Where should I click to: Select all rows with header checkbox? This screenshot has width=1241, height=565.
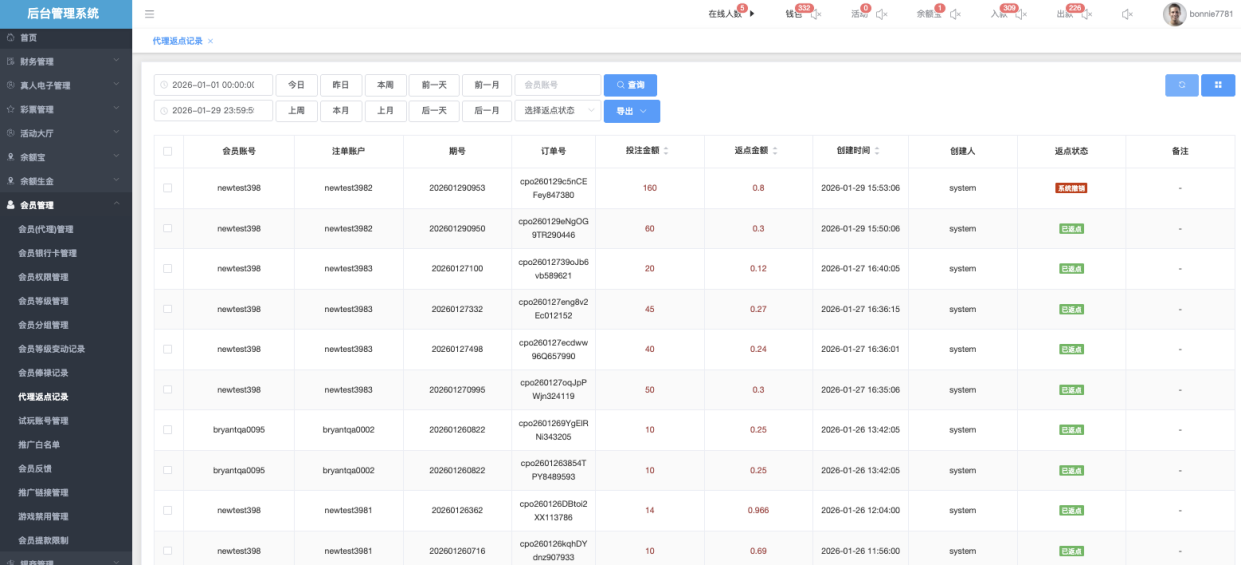coord(168,151)
